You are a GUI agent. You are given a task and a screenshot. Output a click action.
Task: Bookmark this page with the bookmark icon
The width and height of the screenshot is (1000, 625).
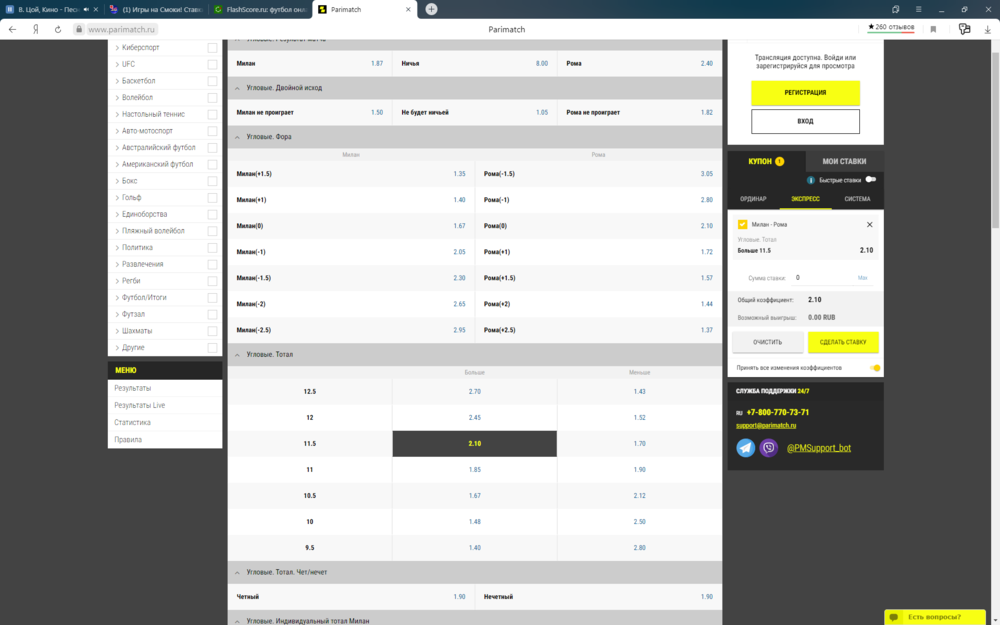click(933, 29)
